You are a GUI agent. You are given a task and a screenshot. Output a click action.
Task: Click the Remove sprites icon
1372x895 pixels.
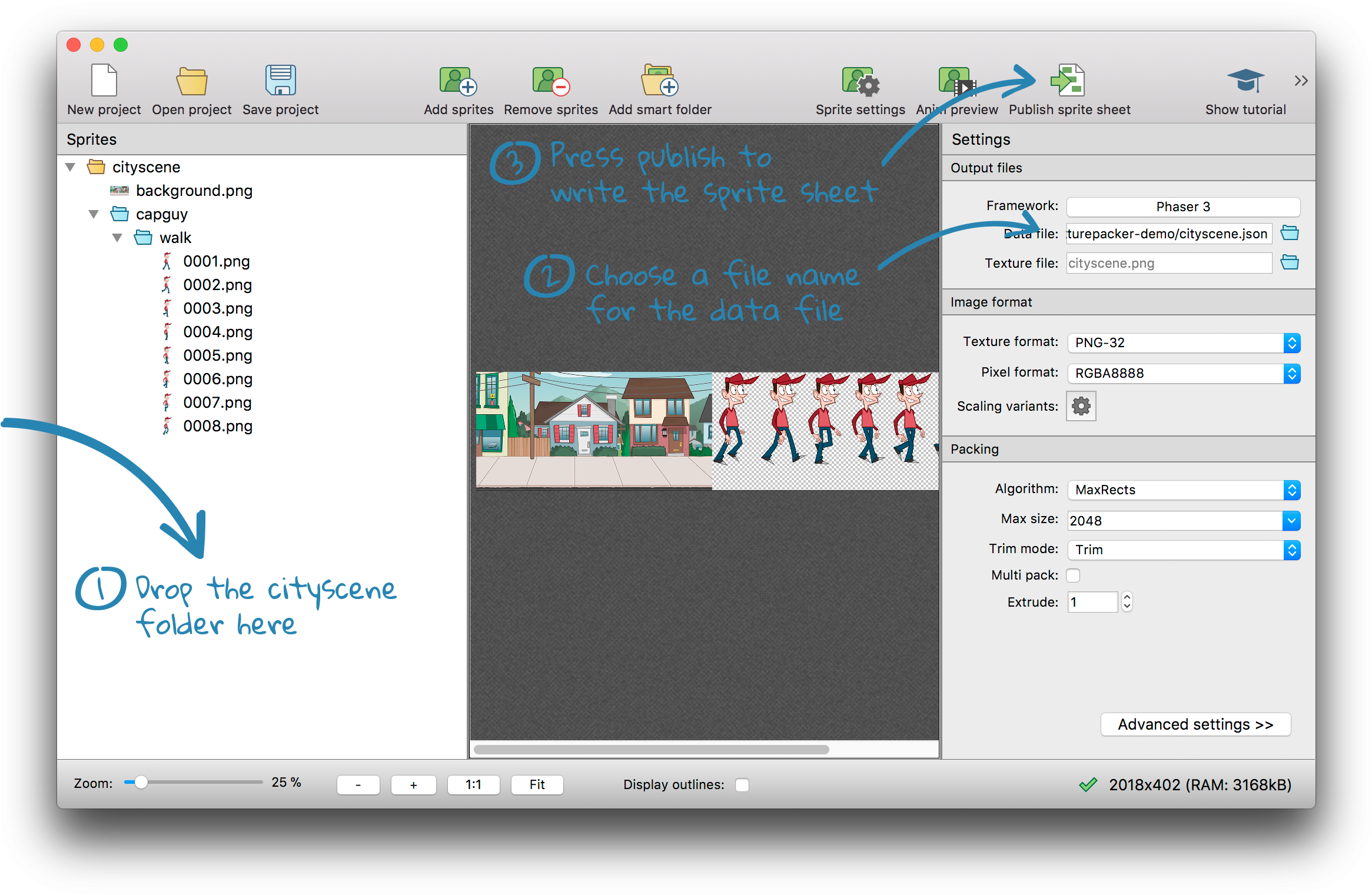550,81
